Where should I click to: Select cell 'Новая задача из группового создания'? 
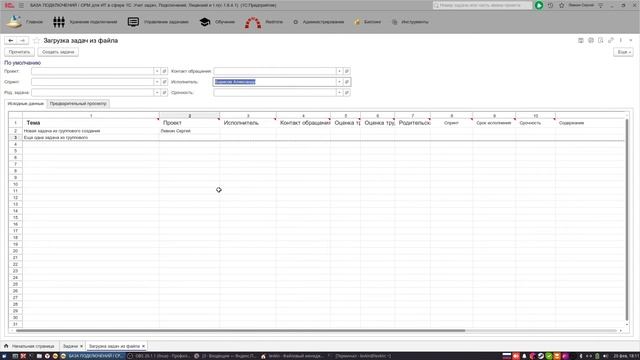(91, 131)
